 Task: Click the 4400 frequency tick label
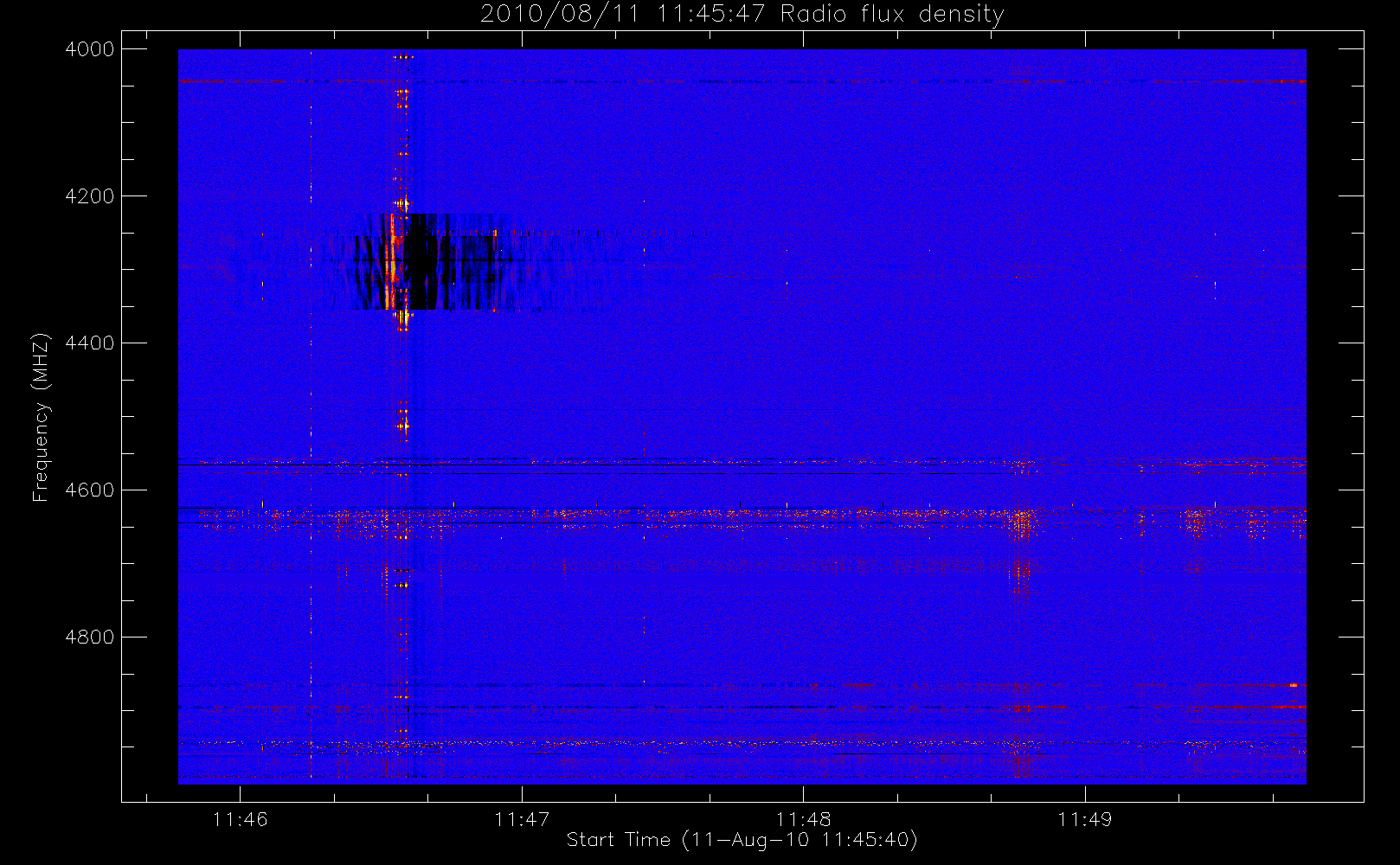click(x=90, y=343)
